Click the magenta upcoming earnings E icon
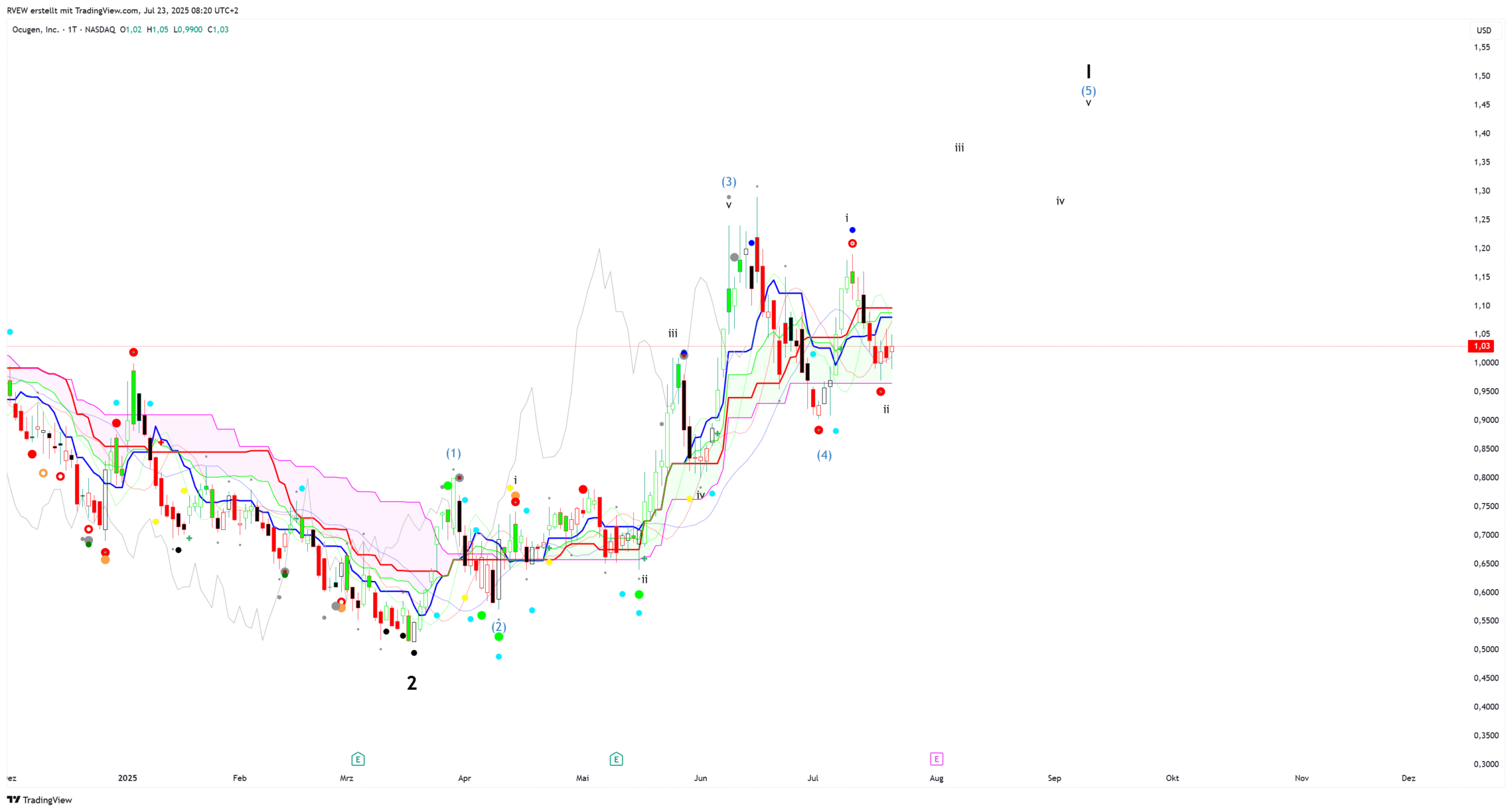1512x812 pixels. tap(936, 759)
